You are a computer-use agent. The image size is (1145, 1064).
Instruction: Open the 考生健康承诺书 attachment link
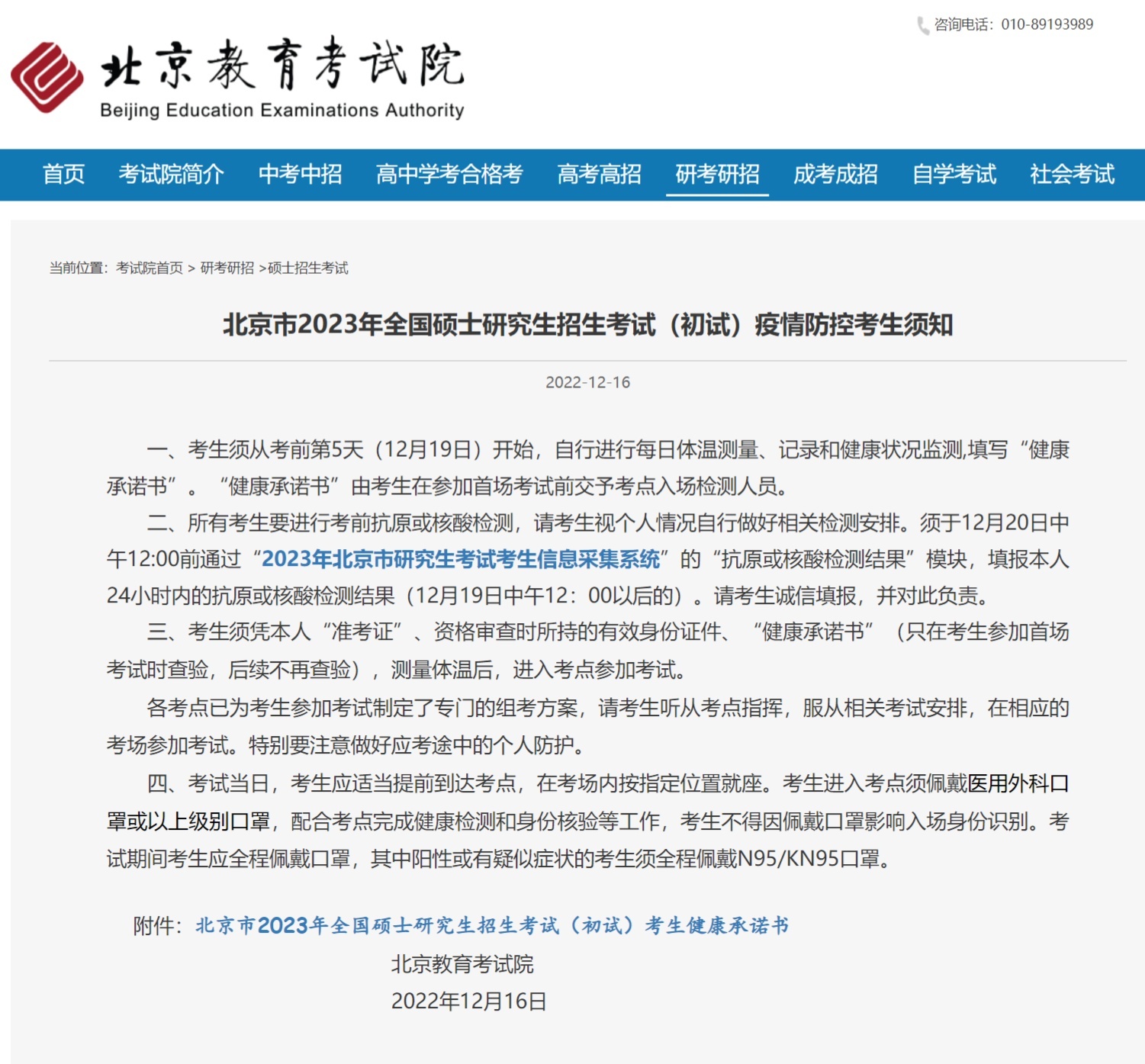(x=492, y=926)
